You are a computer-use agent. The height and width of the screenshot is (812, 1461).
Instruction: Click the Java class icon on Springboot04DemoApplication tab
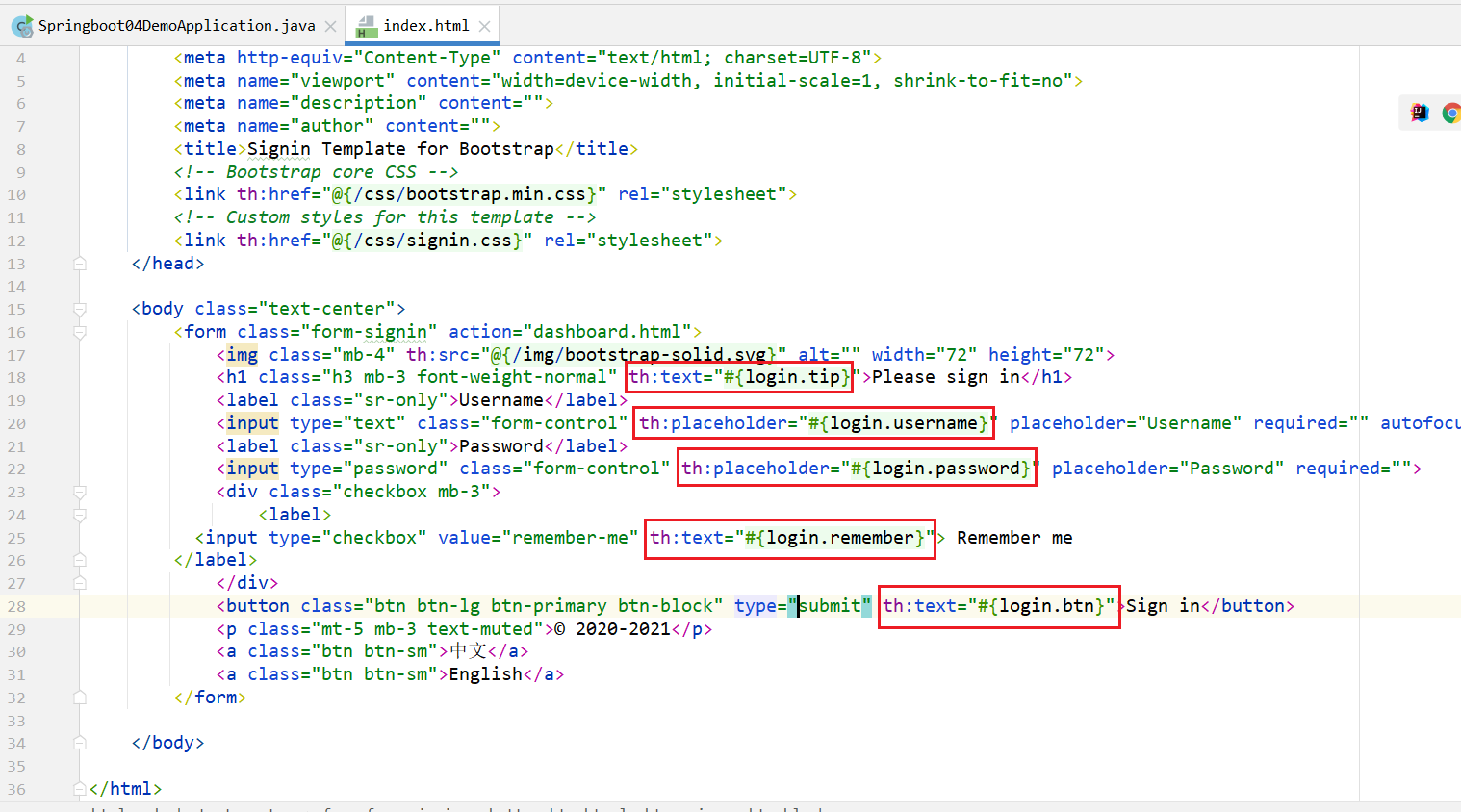tap(21, 26)
